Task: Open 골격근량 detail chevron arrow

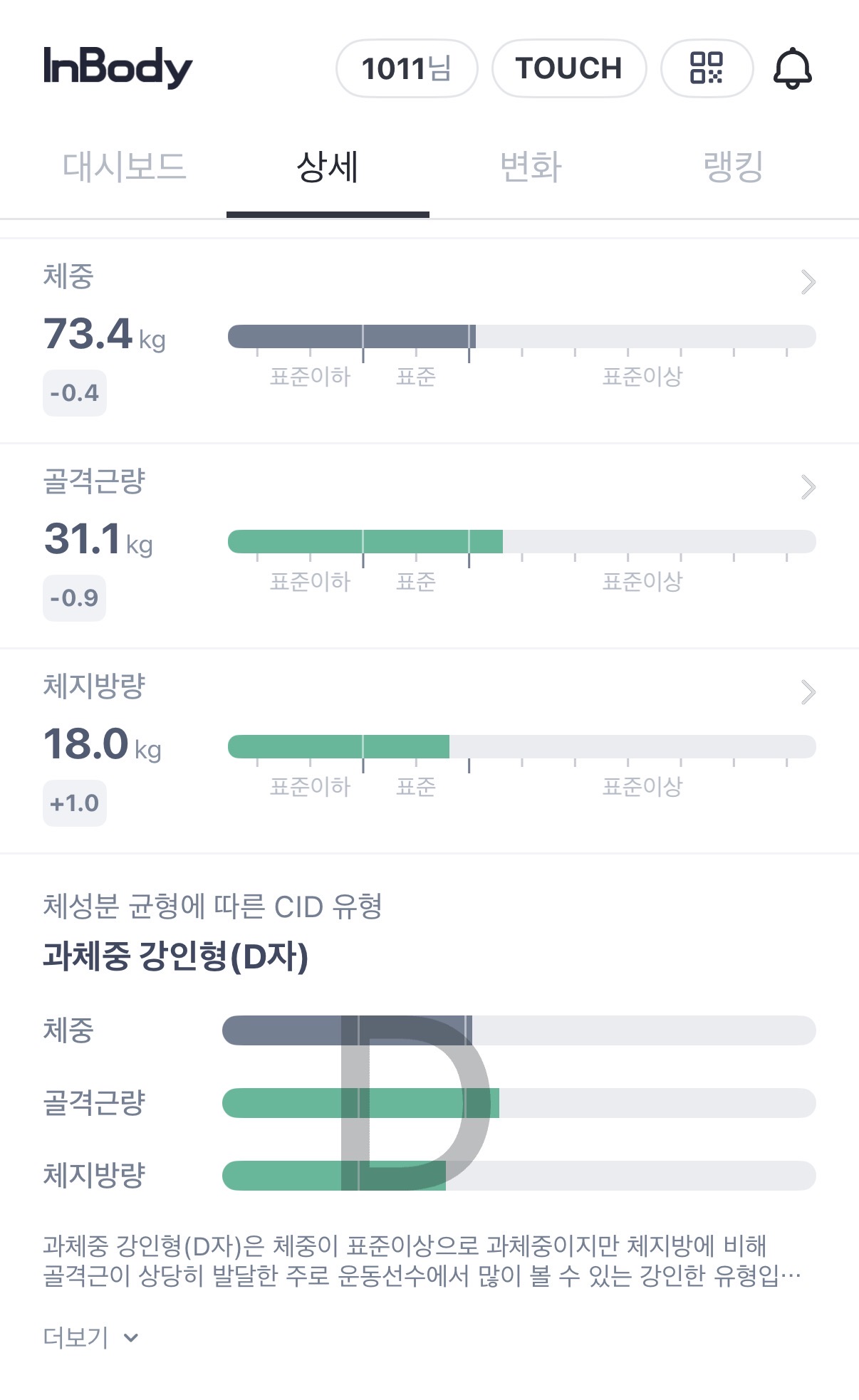Action: point(808,487)
